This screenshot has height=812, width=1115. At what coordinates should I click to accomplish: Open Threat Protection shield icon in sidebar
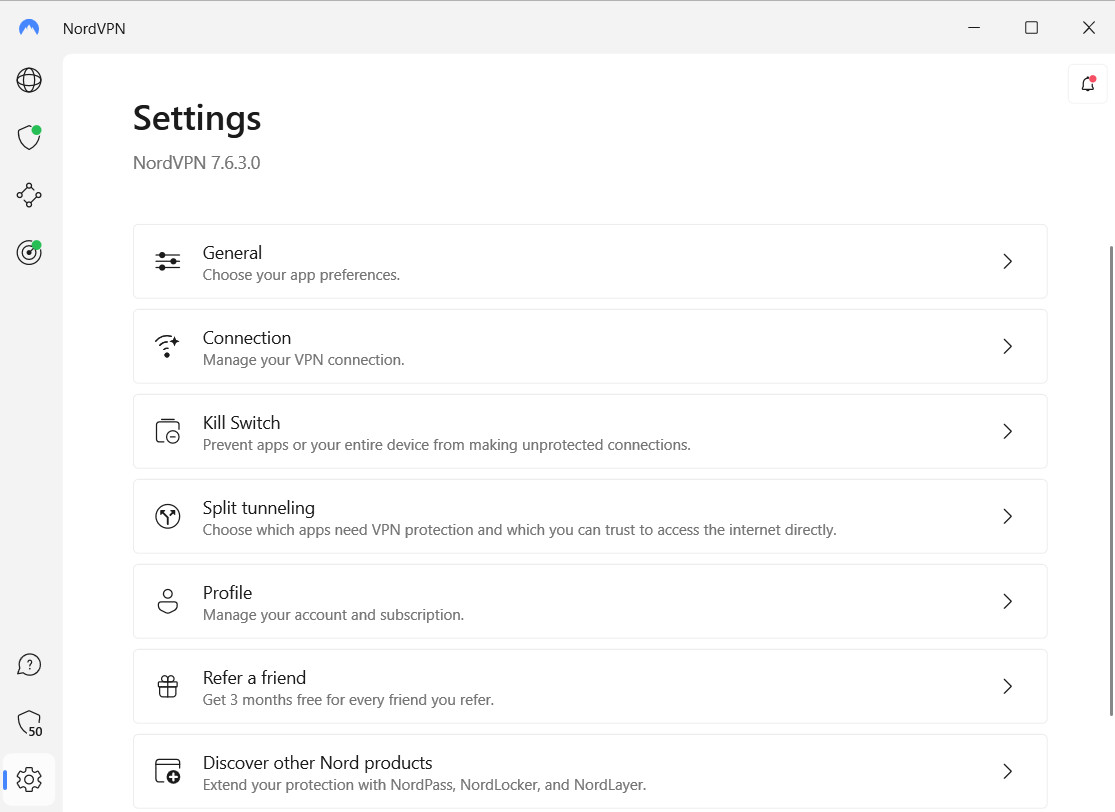pyautogui.click(x=29, y=137)
